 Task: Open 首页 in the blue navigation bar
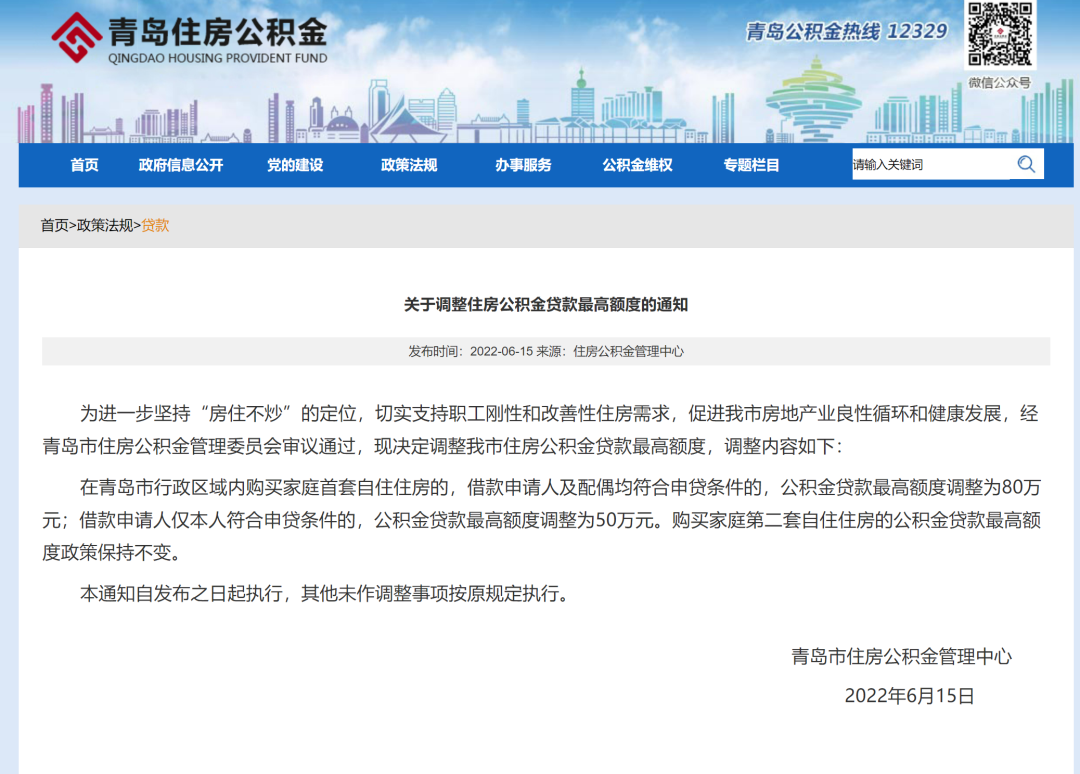(x=84, y=165)
